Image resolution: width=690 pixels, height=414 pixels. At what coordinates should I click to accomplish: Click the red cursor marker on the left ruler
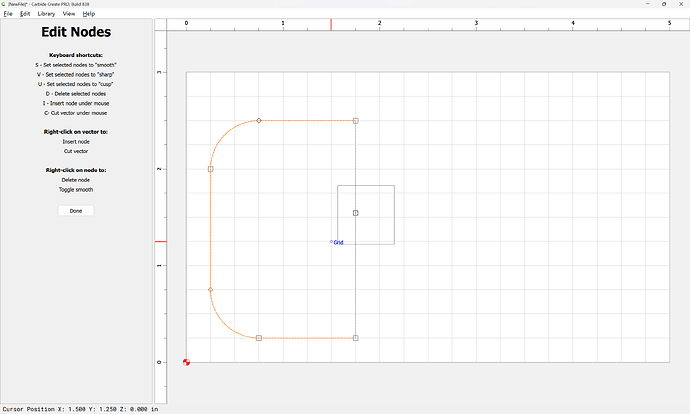(160, 241)
